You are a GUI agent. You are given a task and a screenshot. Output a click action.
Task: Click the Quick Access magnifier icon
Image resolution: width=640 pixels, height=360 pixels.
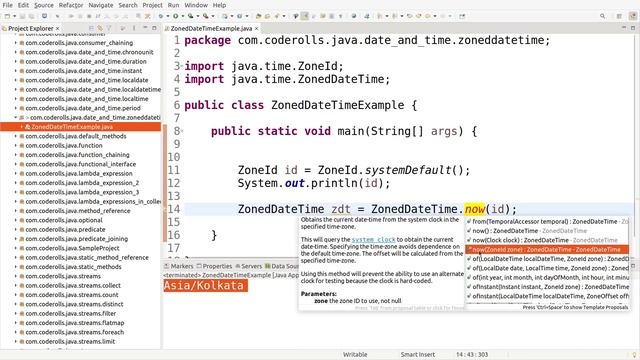click(602, 16)
